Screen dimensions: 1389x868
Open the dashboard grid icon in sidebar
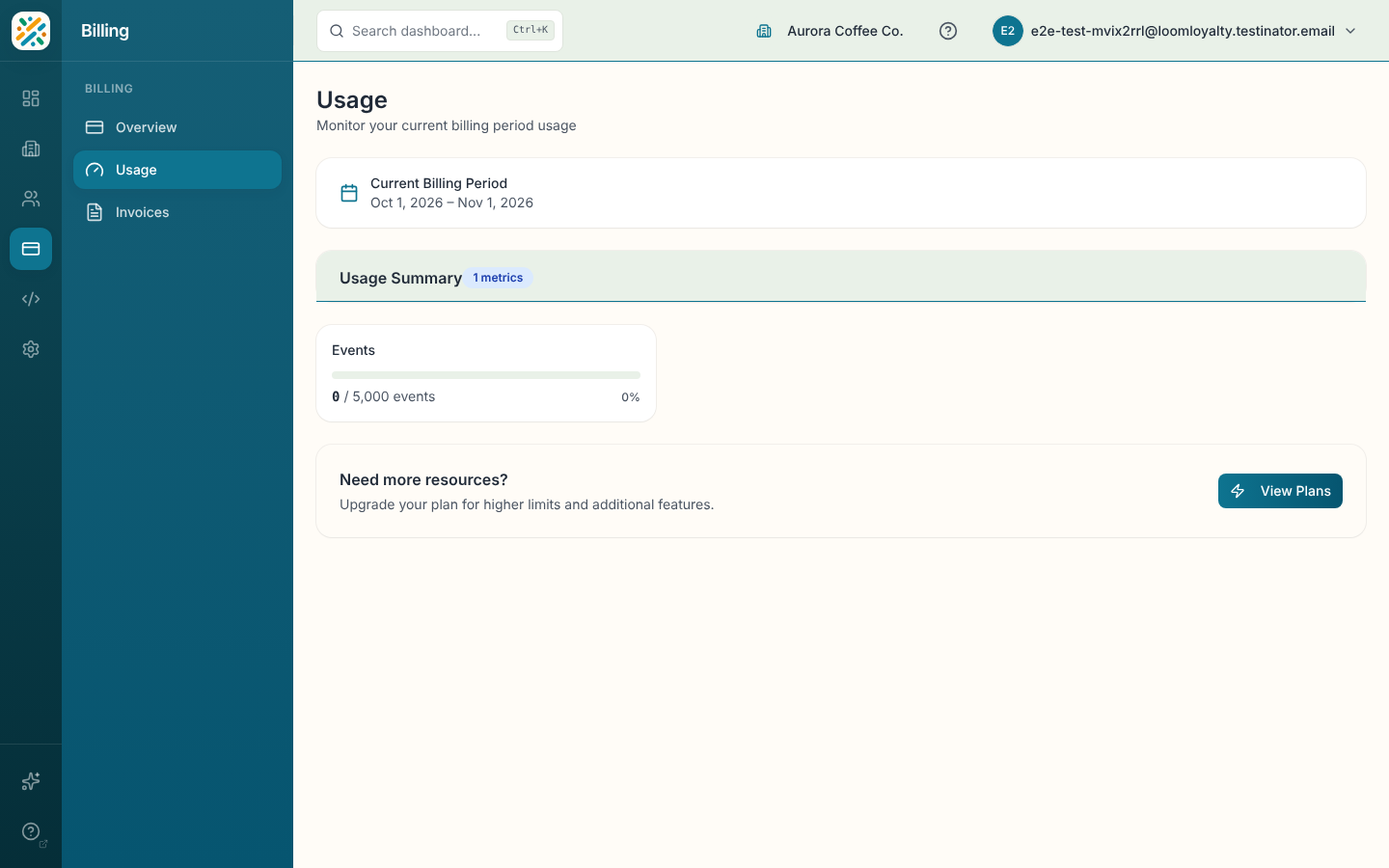click(x=31, y=98)
